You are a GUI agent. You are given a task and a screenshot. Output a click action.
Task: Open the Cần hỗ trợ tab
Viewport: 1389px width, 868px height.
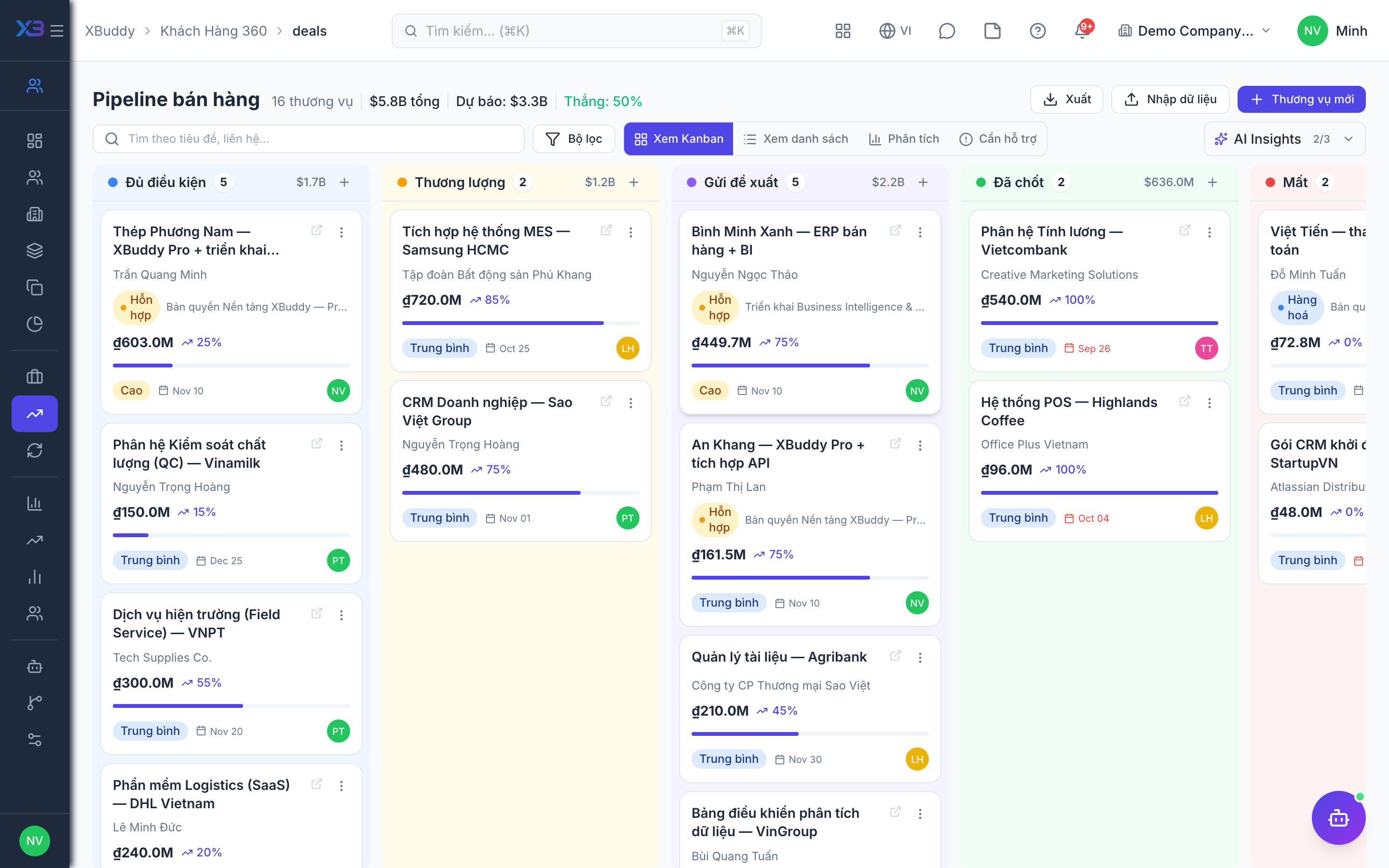coord(998,139)
